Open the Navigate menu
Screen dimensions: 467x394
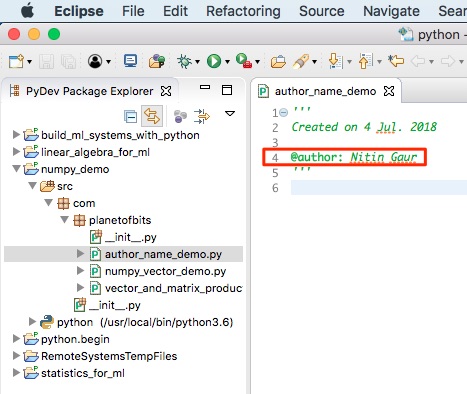coord(391,11)
